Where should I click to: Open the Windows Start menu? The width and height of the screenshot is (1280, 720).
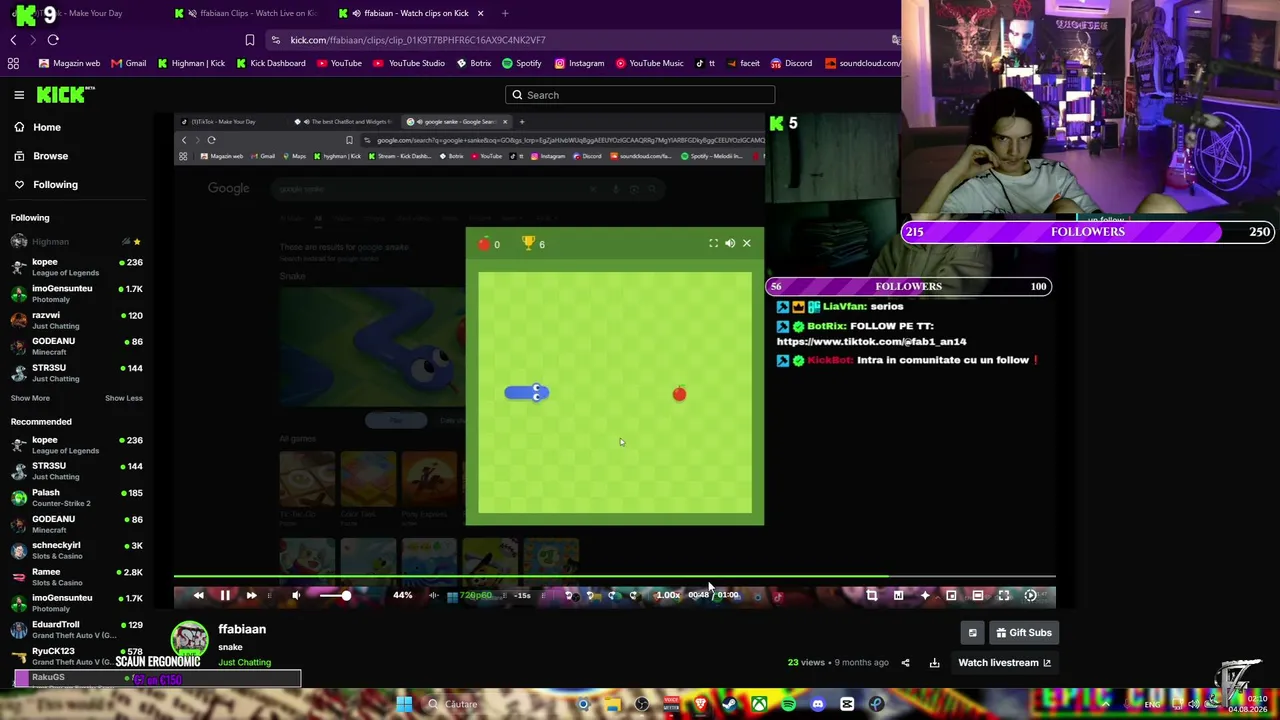[404, 704]
